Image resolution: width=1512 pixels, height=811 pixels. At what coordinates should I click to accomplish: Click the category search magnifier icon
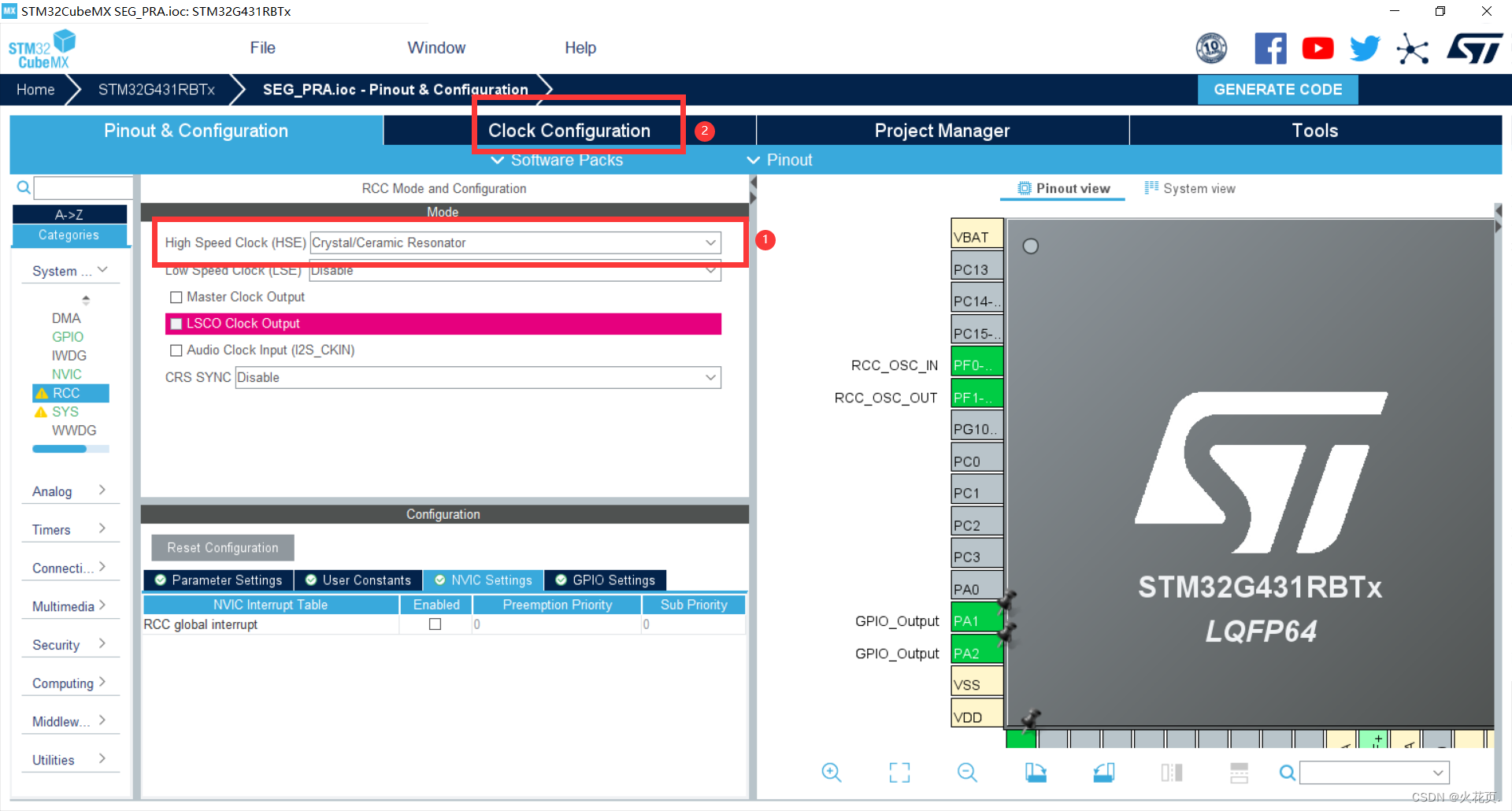(24, 187)
